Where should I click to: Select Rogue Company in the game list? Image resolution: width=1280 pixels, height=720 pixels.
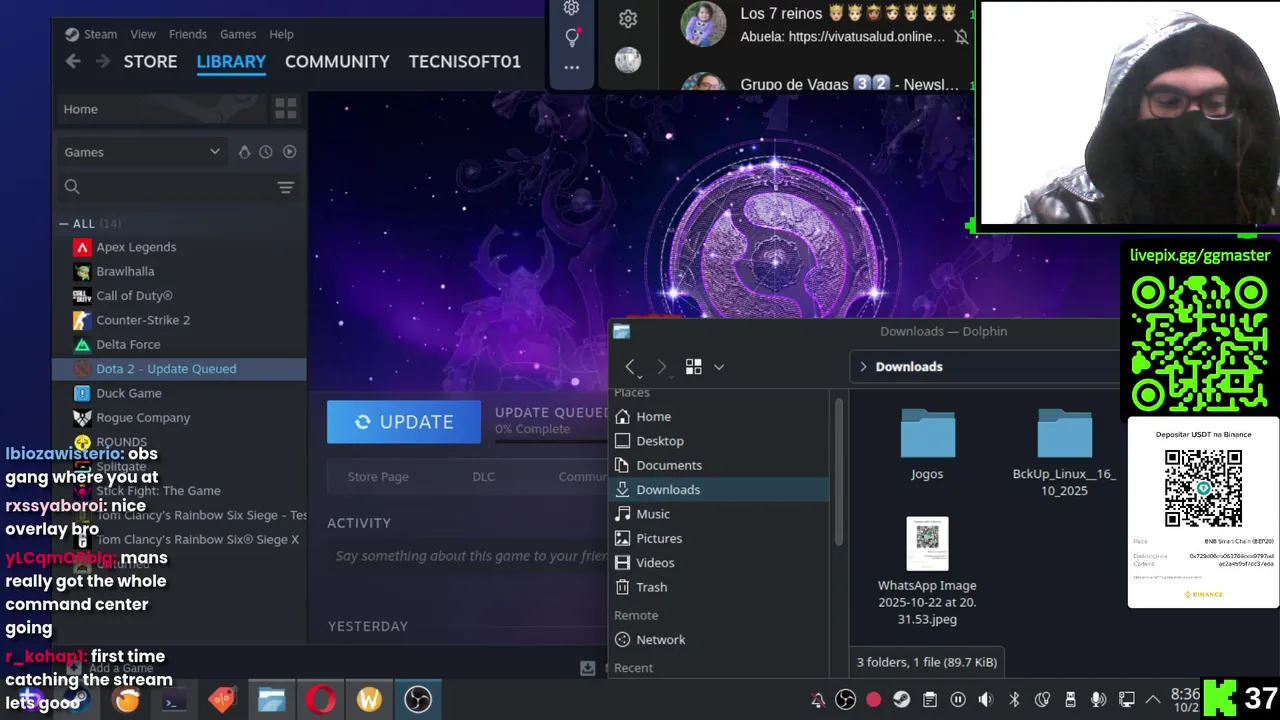coord(143,417)
